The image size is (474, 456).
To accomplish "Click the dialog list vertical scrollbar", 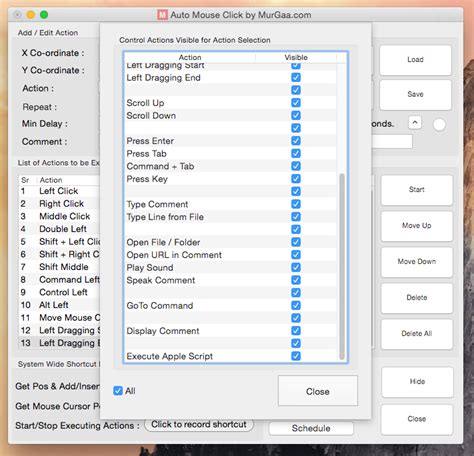I will (342, 266).
